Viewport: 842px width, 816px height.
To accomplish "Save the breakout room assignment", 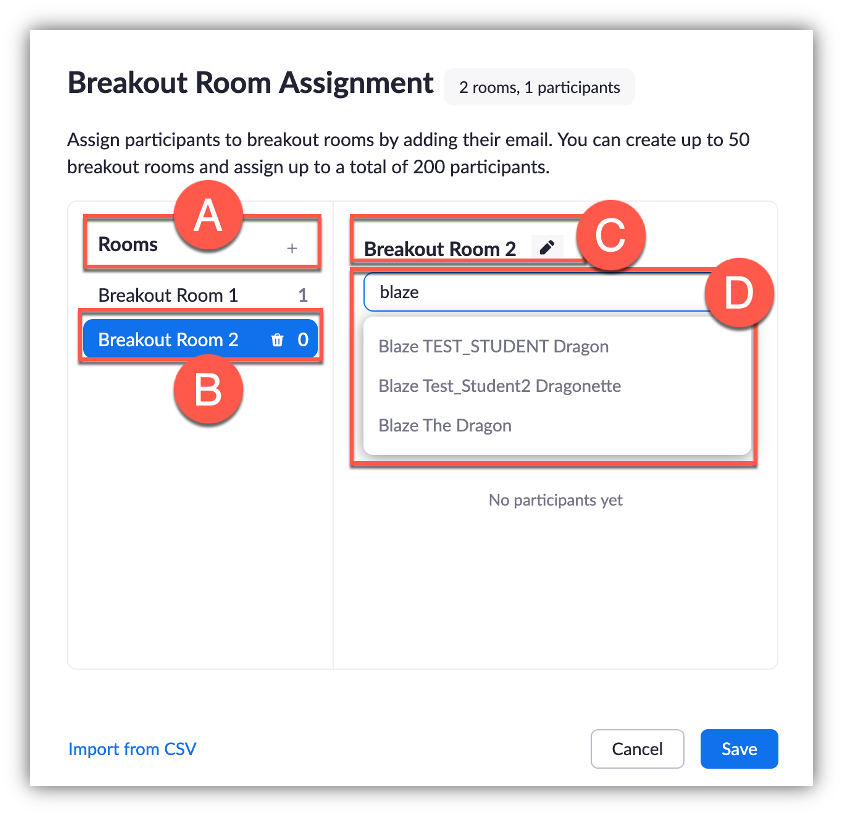I will [x=739, y=749].
